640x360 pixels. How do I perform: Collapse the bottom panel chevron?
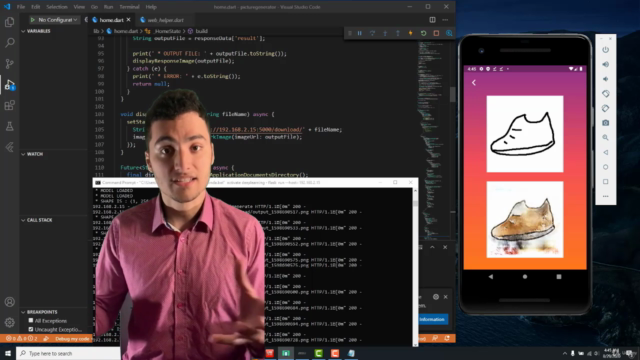pos(432,247)
